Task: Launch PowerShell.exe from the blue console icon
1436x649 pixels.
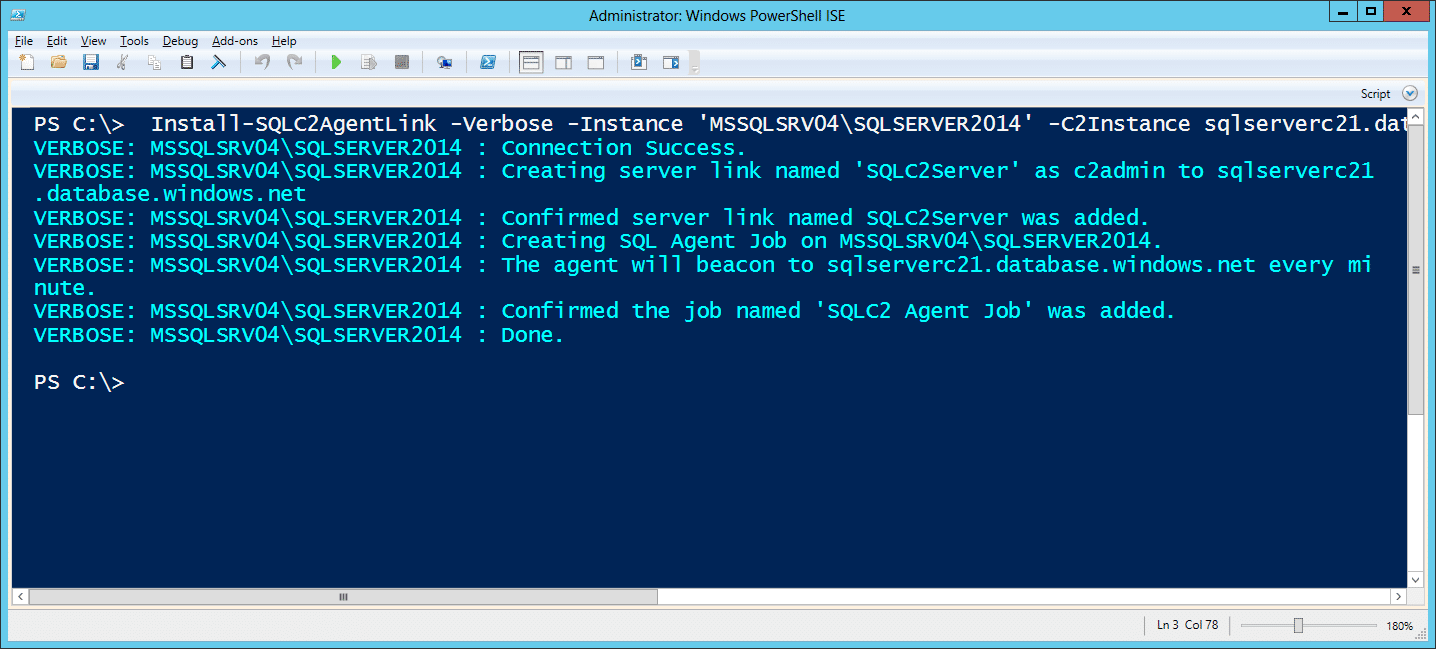Action: pos(488,62)
